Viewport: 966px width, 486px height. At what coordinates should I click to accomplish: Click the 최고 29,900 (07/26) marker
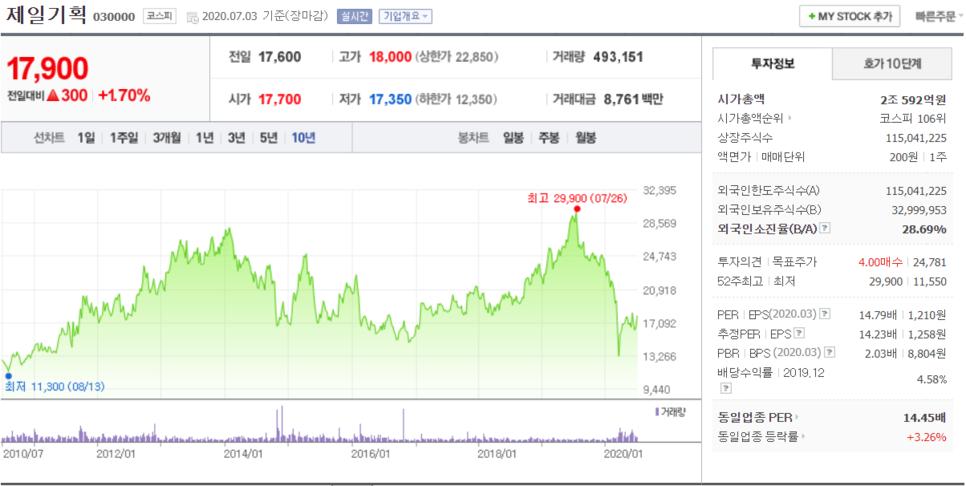[x=576, y=209]
